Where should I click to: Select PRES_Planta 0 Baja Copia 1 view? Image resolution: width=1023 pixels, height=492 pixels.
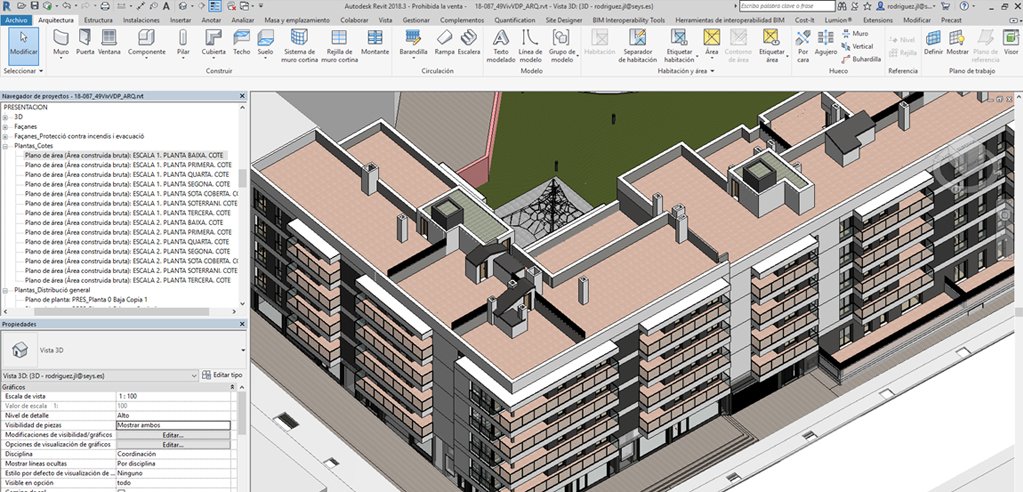tap(88, 299)
